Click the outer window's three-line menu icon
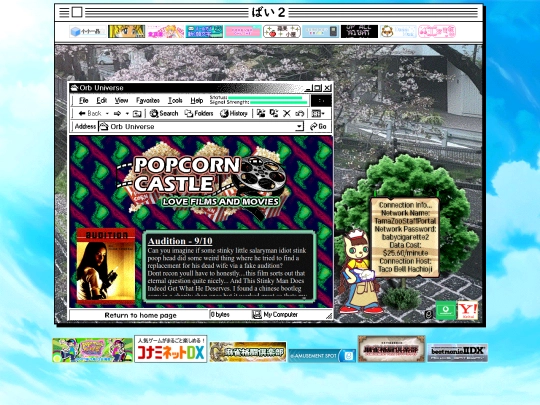Screen dimensions: 540x405 pos(64,12)
